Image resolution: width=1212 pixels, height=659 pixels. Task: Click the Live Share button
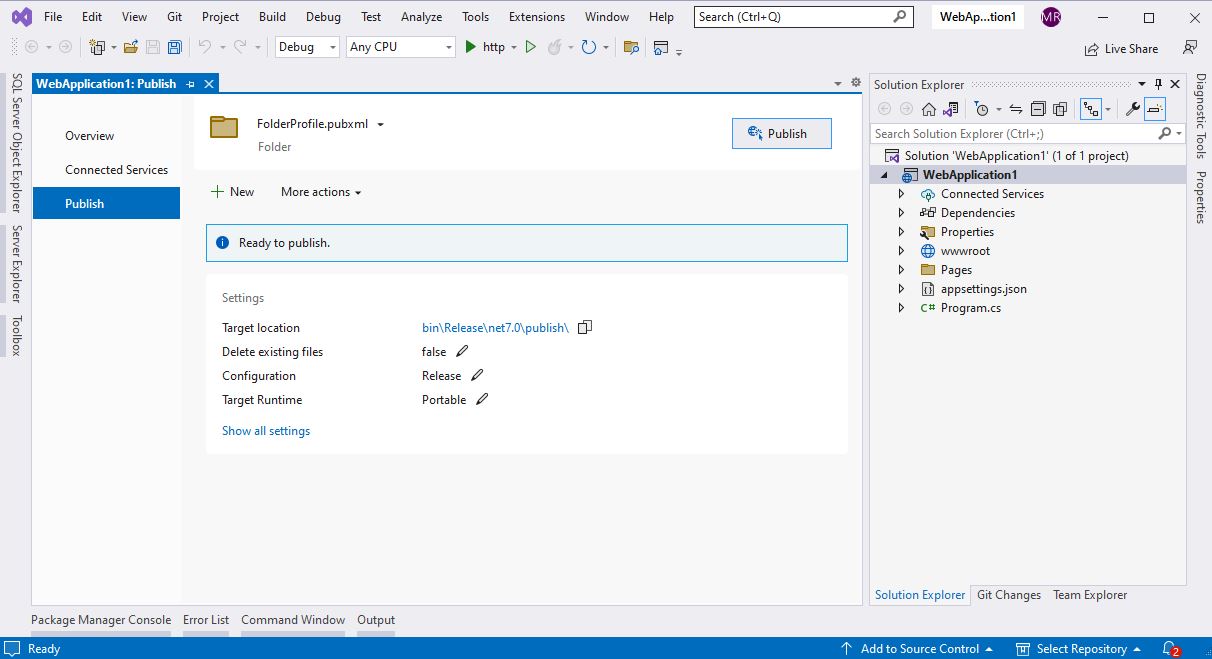pyautogui.click(x=1121, y=49)
